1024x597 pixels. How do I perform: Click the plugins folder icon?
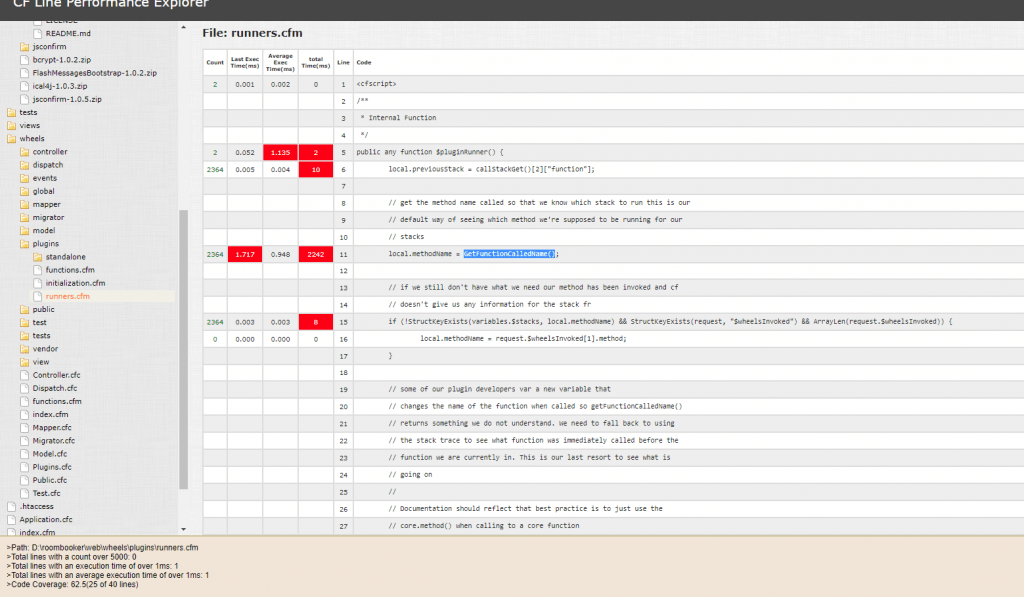coord(24,244)
